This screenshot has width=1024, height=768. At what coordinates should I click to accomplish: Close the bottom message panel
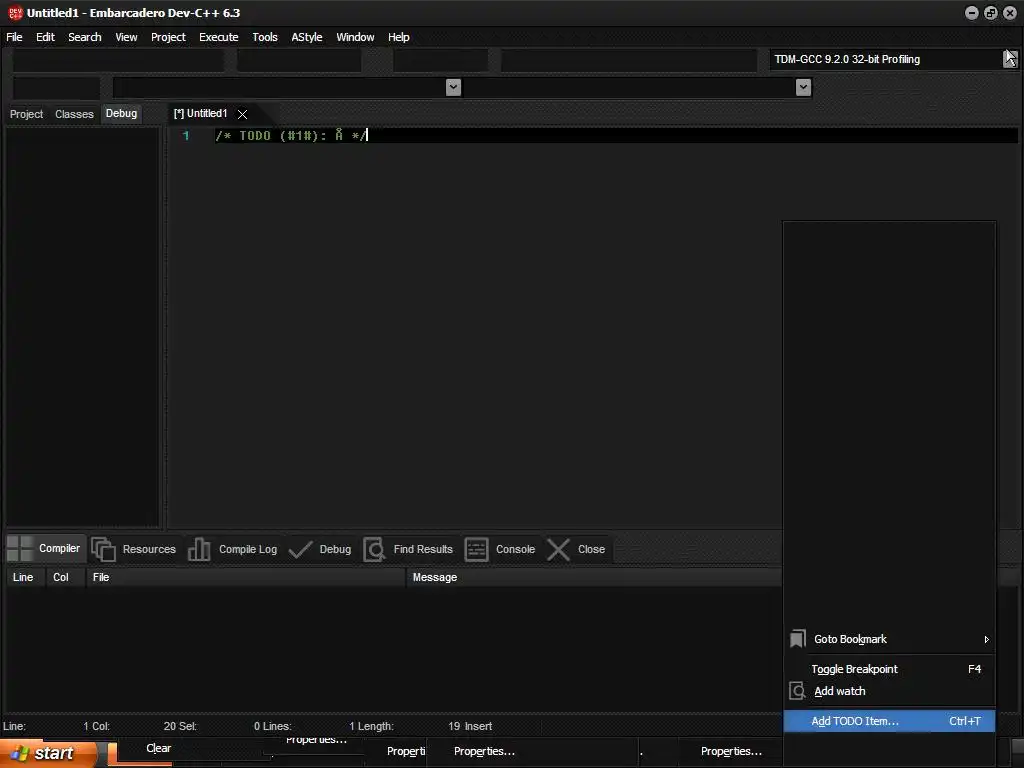tap(576, 549)
